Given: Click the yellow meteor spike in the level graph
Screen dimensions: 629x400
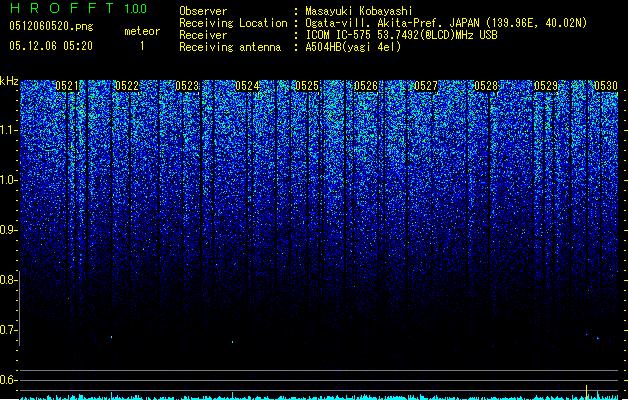Looking at the screenshot, I should (587, 392).
